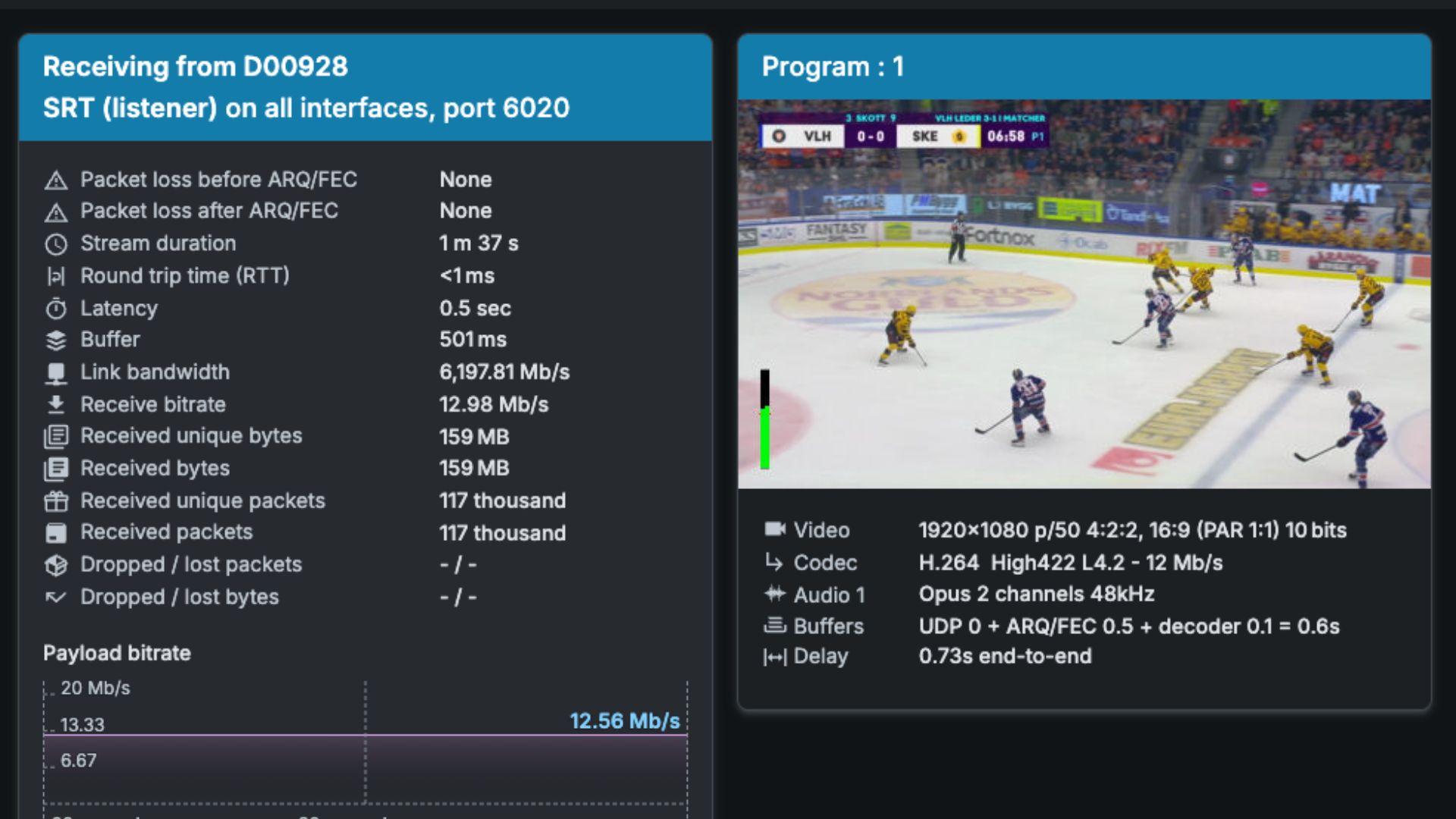Click the Round trip time icon

56,277
